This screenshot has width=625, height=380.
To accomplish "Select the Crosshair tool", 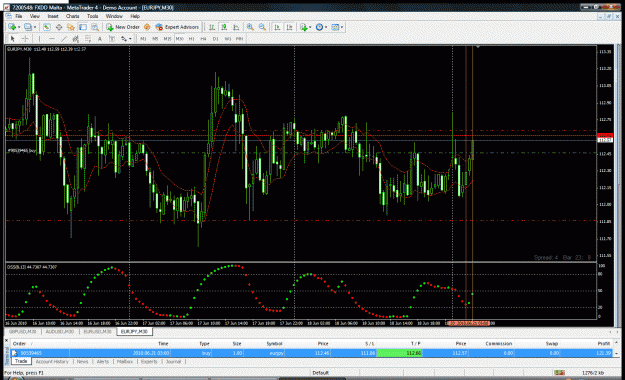I will coord(25,39).
